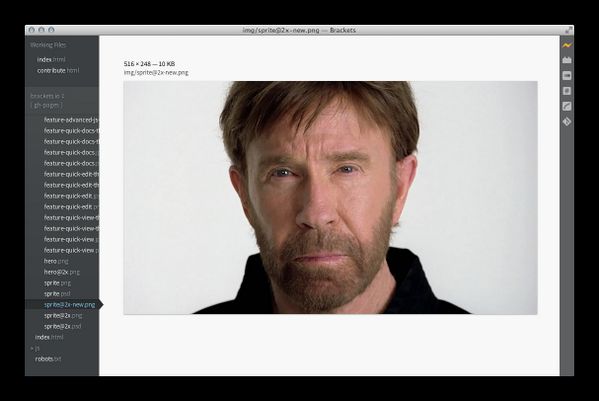Select hero.png in the file tree
This screenshot has width=599, height=401.
56,261
